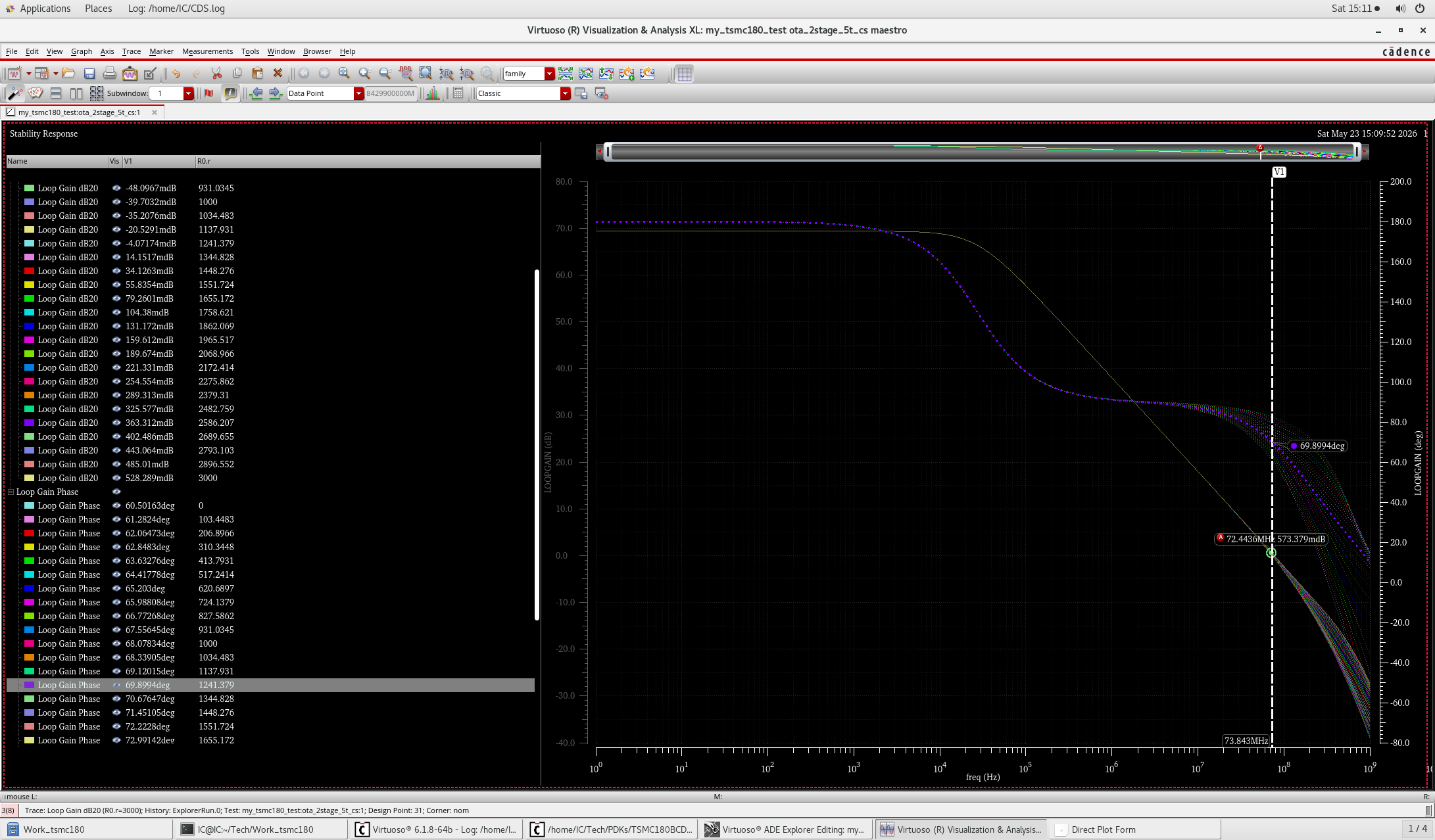Open the Data Point snap mode dropdown
The width and height of the screenshot is (1435, 840).
tap(358, 93)
